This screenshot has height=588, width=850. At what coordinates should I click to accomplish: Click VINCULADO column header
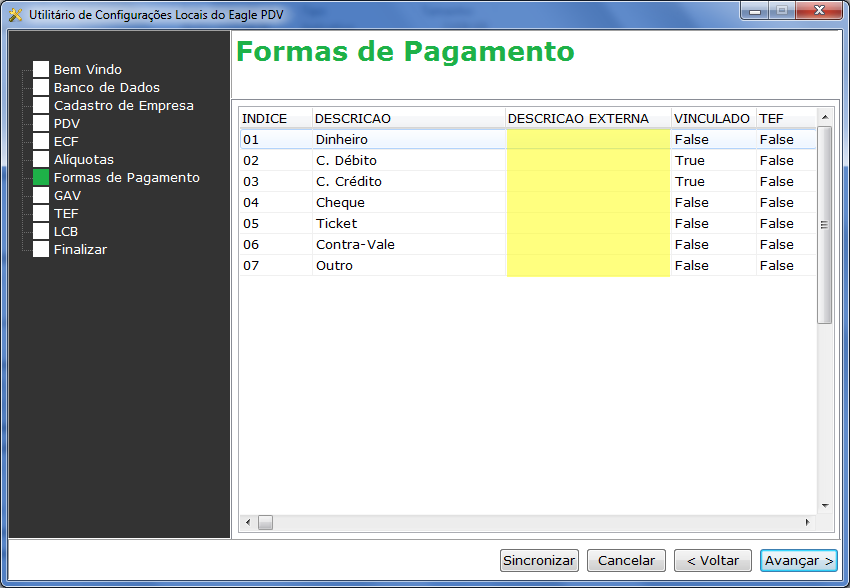point(714,118)
